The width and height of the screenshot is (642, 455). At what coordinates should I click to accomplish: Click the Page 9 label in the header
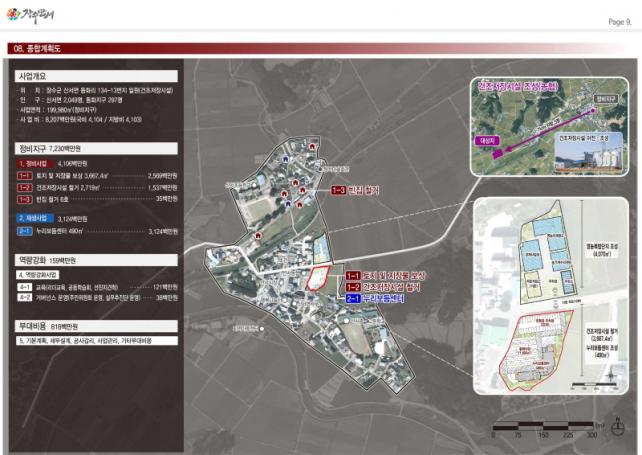pos(620,22)
